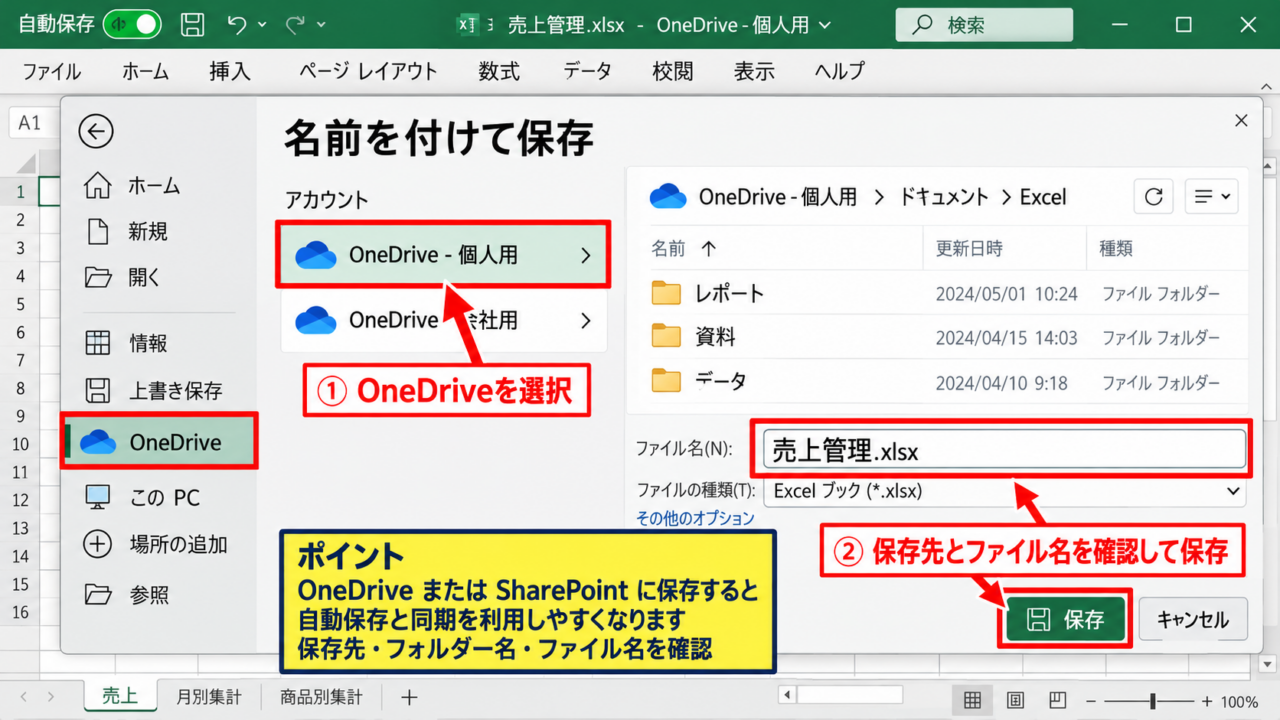
Task: Add a new sheet with plus icon
Action: (408, 697)
